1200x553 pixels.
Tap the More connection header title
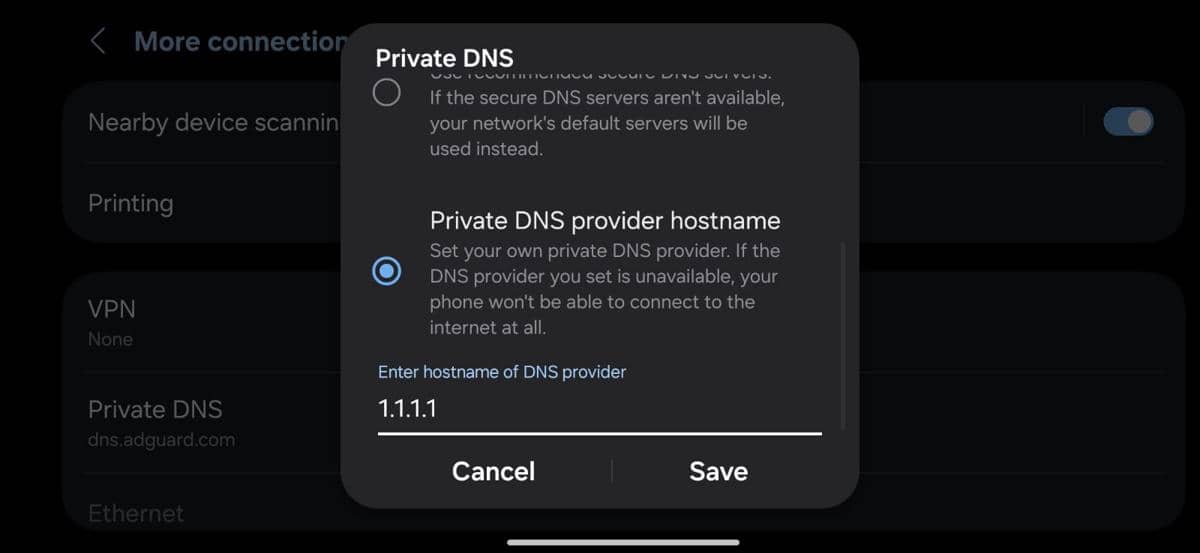tap(239, 42)
